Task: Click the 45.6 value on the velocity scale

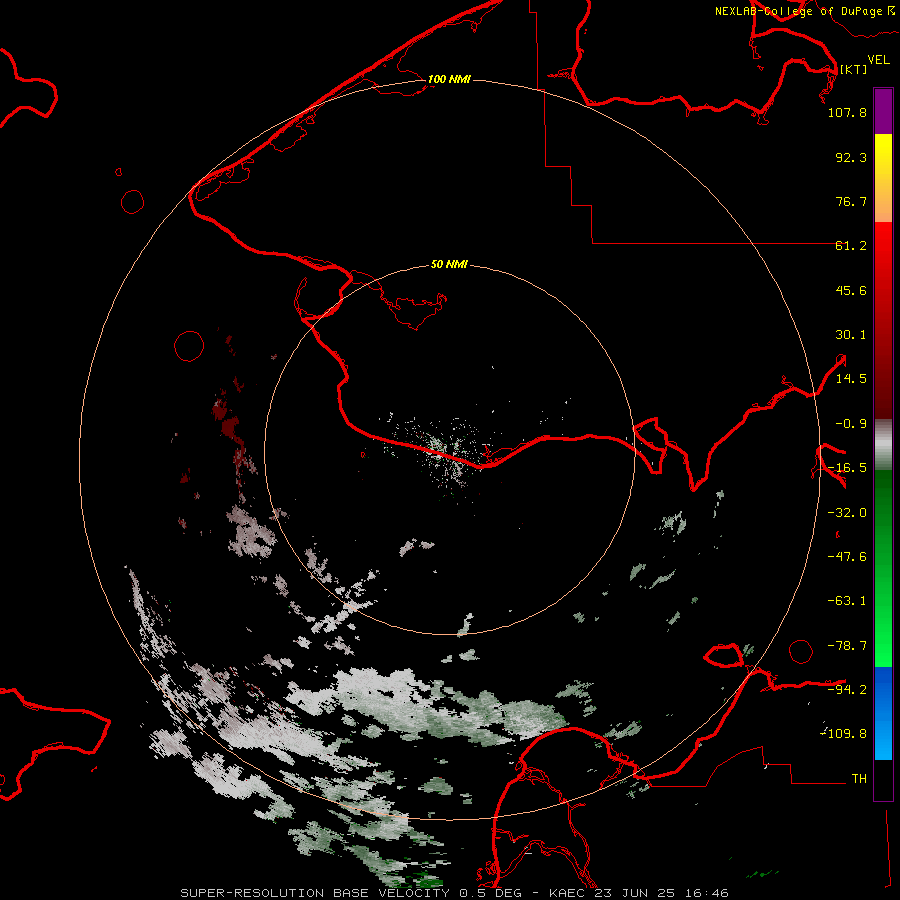Action: (x=851, y=290)
